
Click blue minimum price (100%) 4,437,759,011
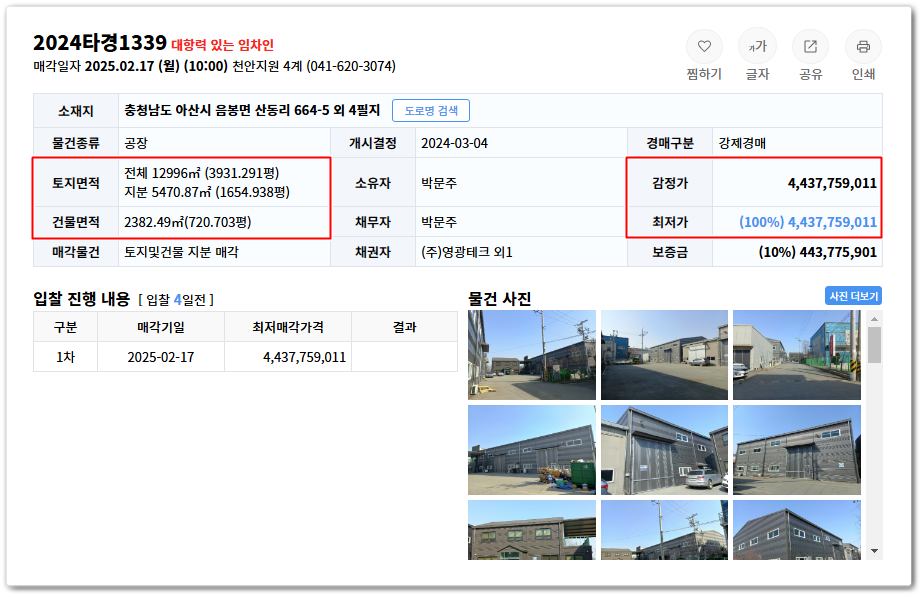[x=808, y=222]
